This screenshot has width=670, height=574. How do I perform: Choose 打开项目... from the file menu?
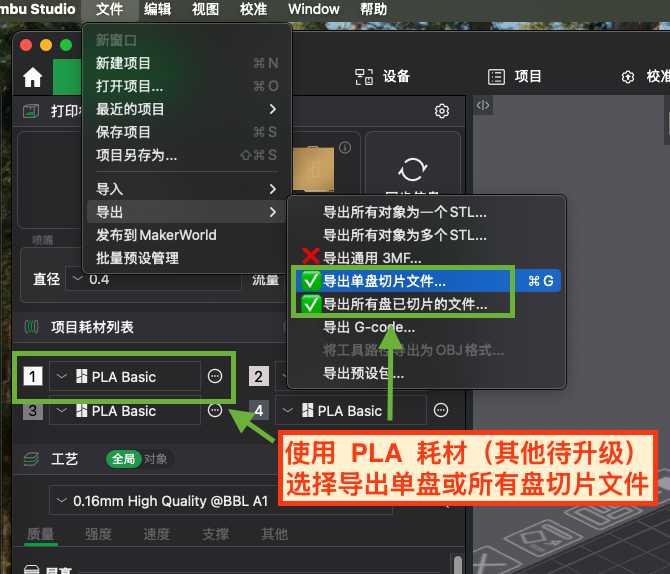pos(186,86)
